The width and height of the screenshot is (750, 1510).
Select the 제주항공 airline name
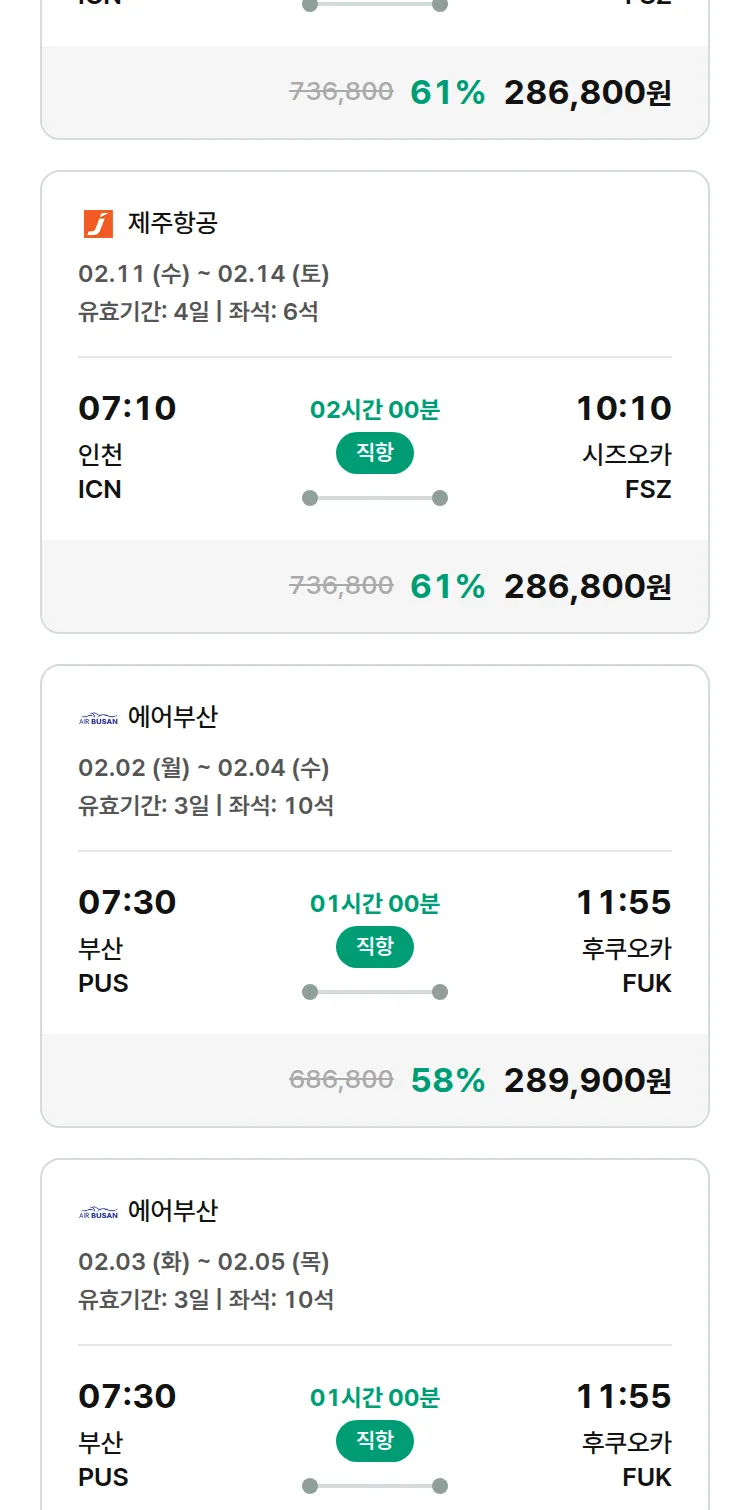pyautogui.click(x=172, y=223)
